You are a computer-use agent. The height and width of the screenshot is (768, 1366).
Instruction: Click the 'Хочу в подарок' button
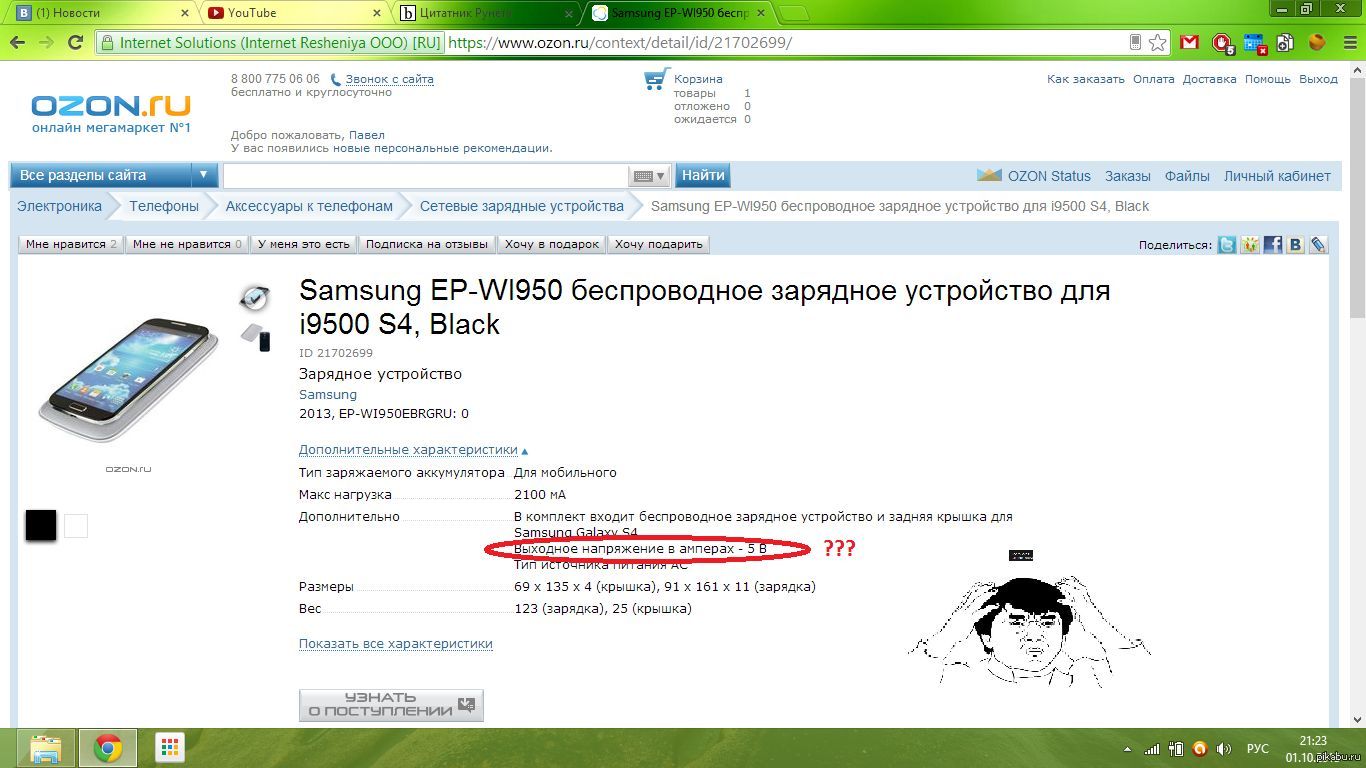552,244
